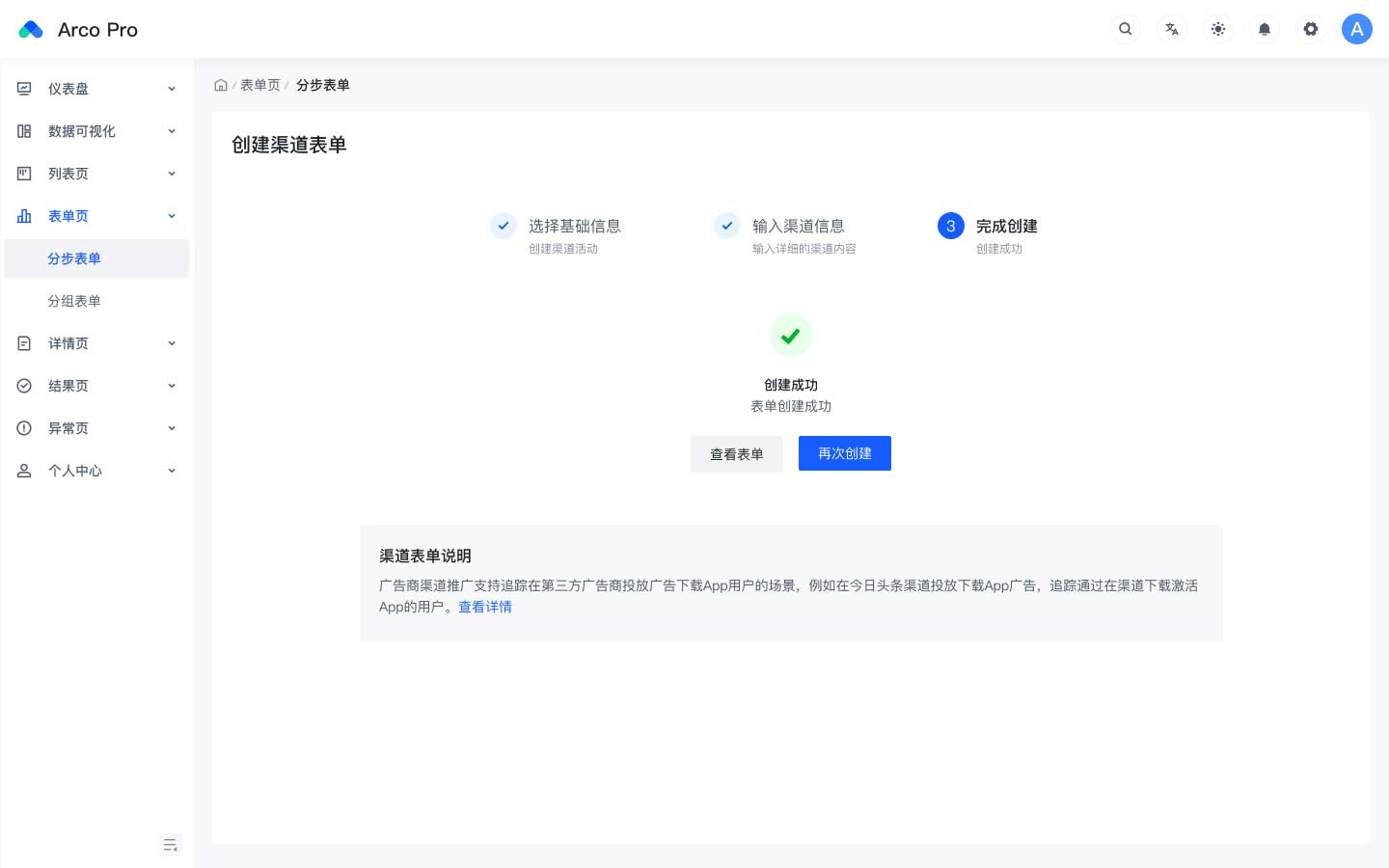Click the Arco Pro title text
1389x868 pixels.
[97, 30]
